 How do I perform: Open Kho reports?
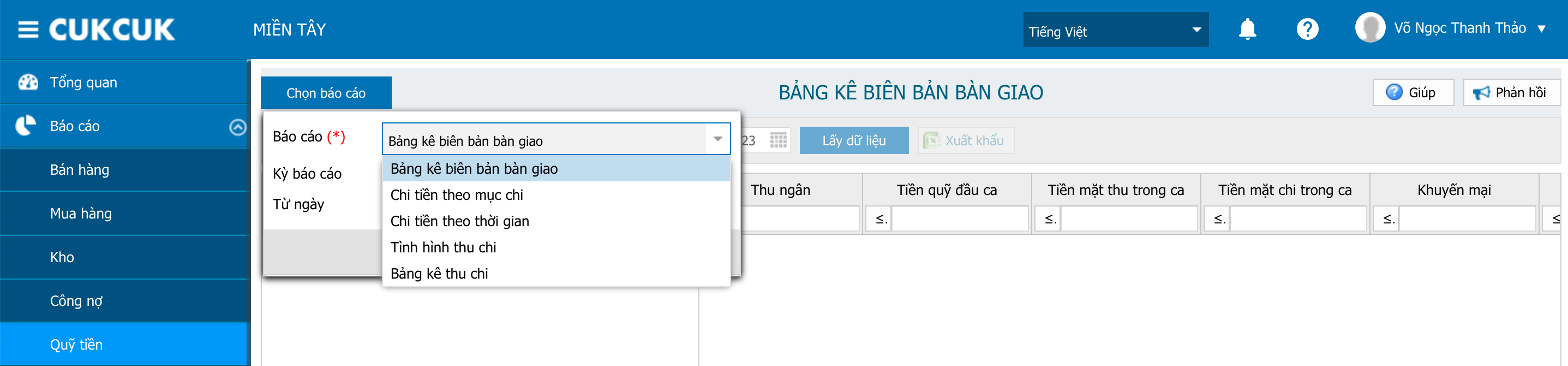pyautogui.click(x=123, y=257)
